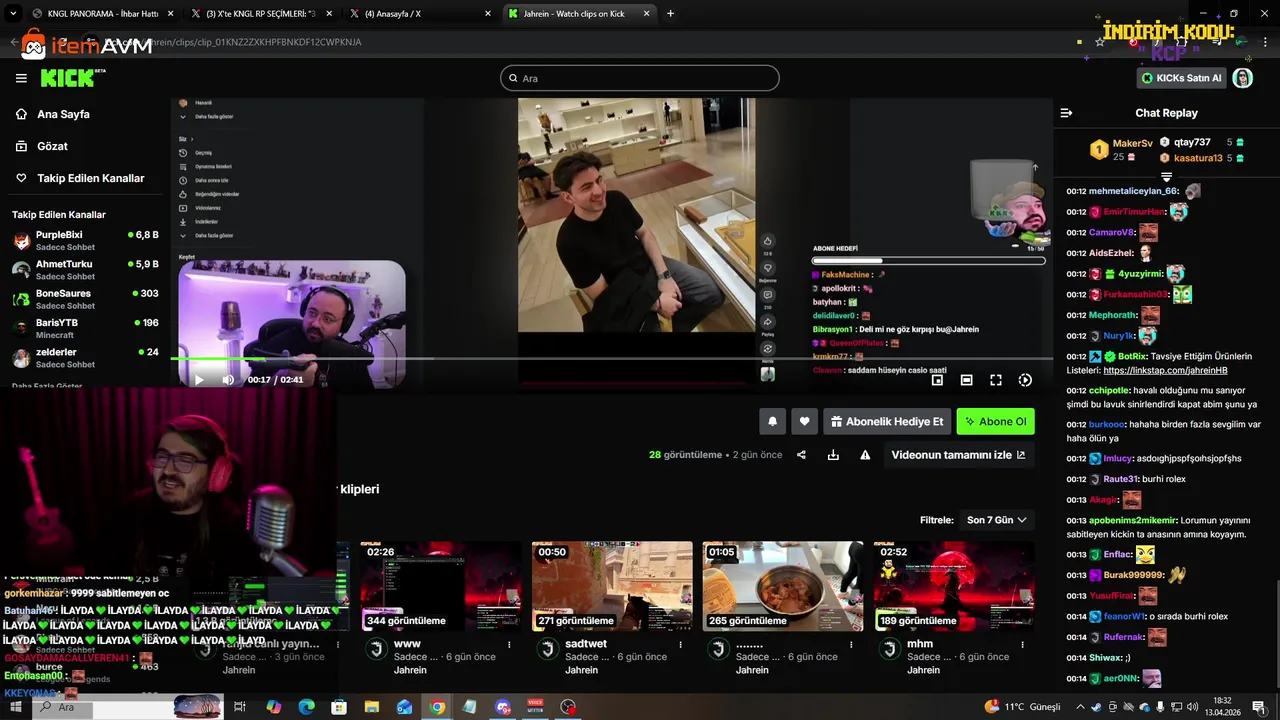
Task: Open playback speed settings on the player
Action: pos(1025,380)
